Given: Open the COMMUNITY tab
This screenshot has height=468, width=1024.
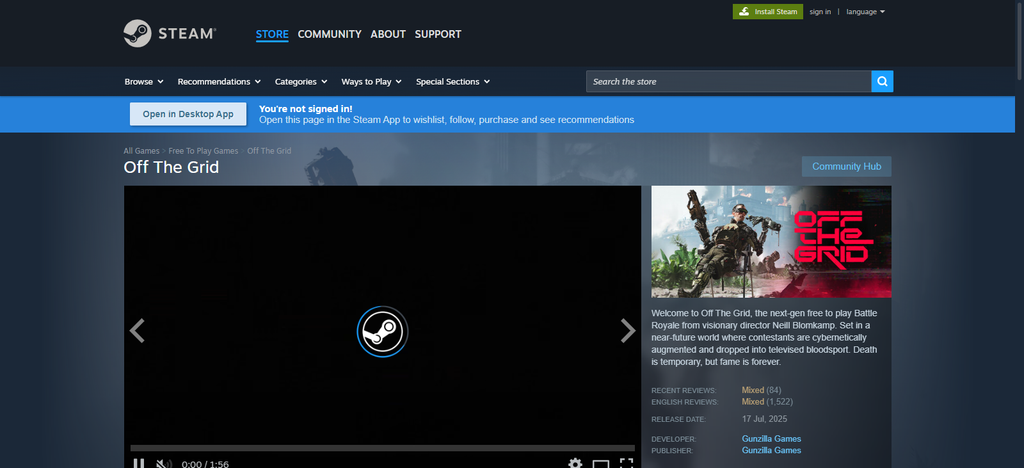Looking at the screenshot, I should pos(329,34).
